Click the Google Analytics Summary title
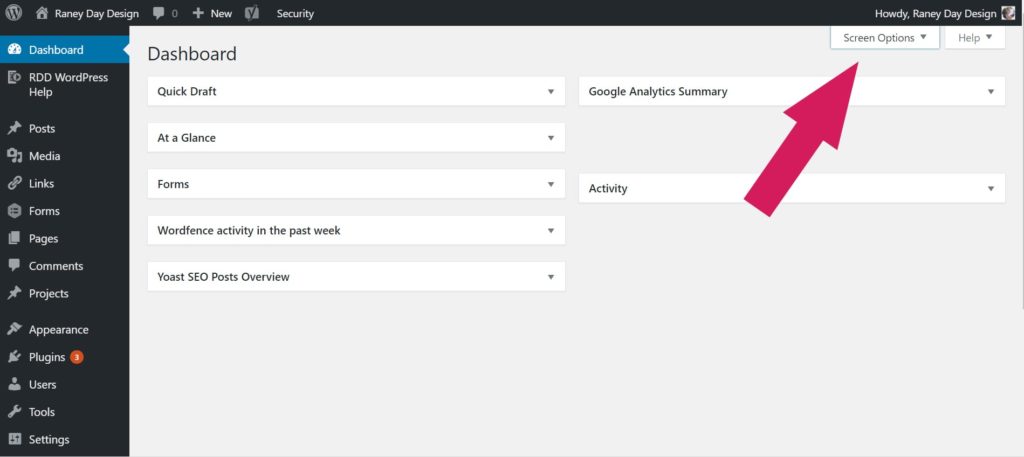Image resolution: width=1024 pixels, height=457 pixels. click(x=658, y=91)
